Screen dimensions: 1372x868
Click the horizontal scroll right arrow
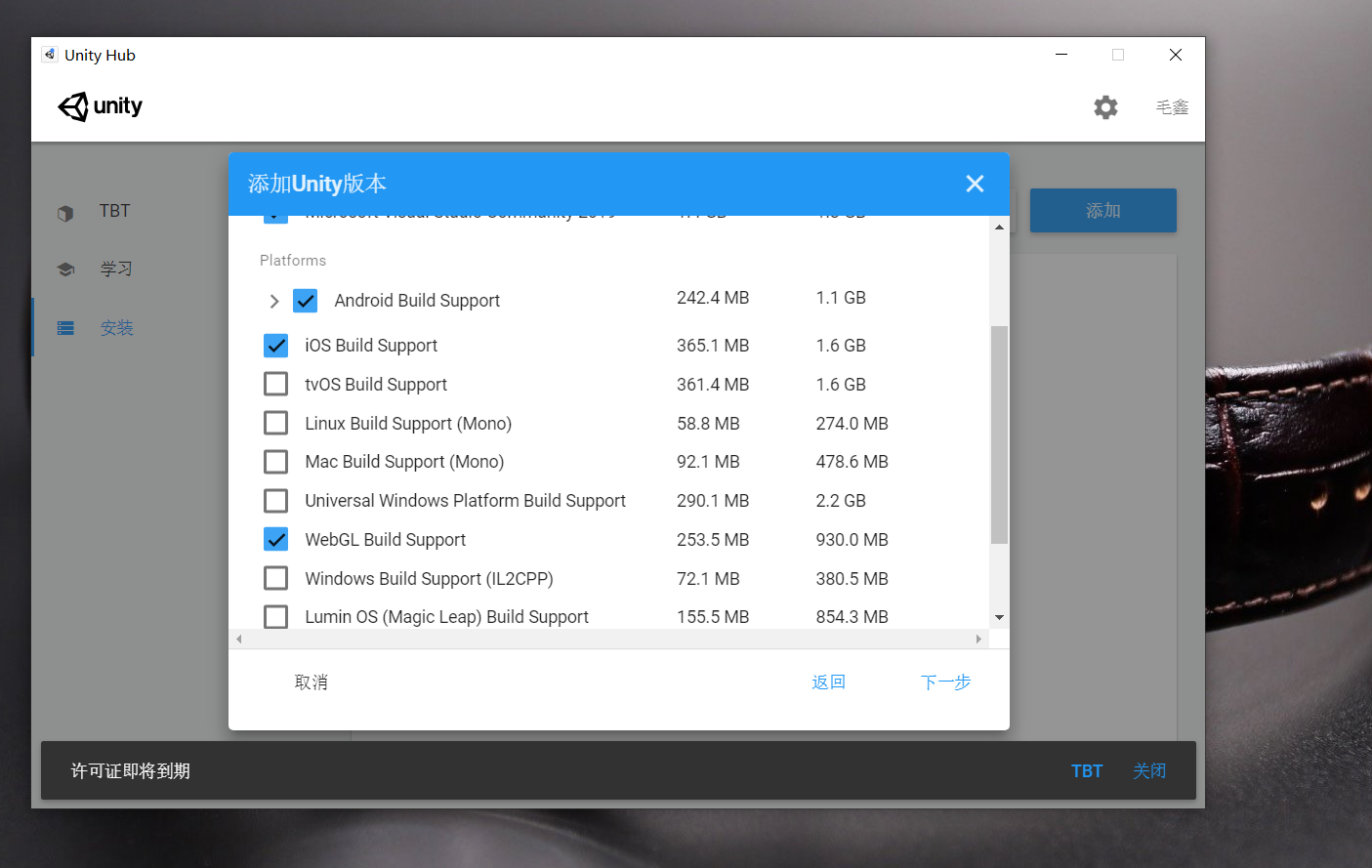(978, 639)
